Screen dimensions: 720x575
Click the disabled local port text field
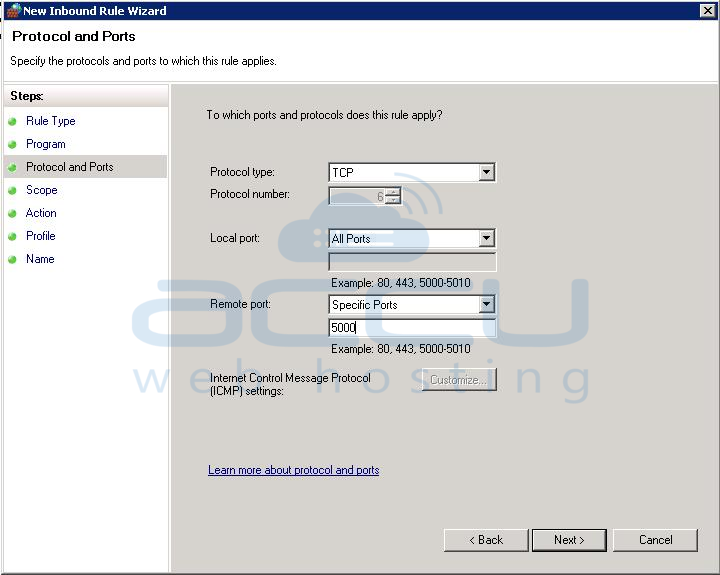412,262
